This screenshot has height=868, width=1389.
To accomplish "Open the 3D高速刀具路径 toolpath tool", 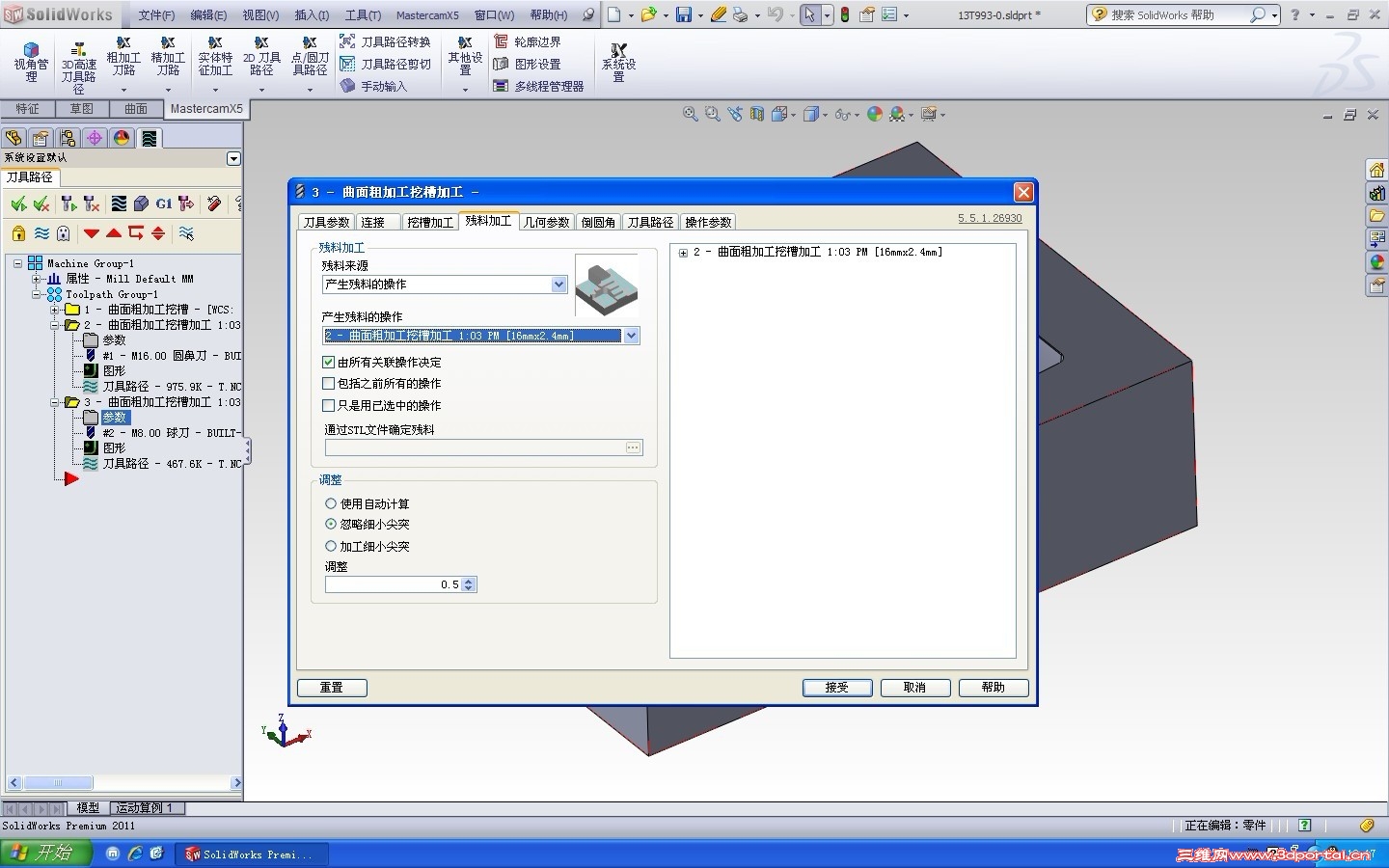I will [78, 68].
